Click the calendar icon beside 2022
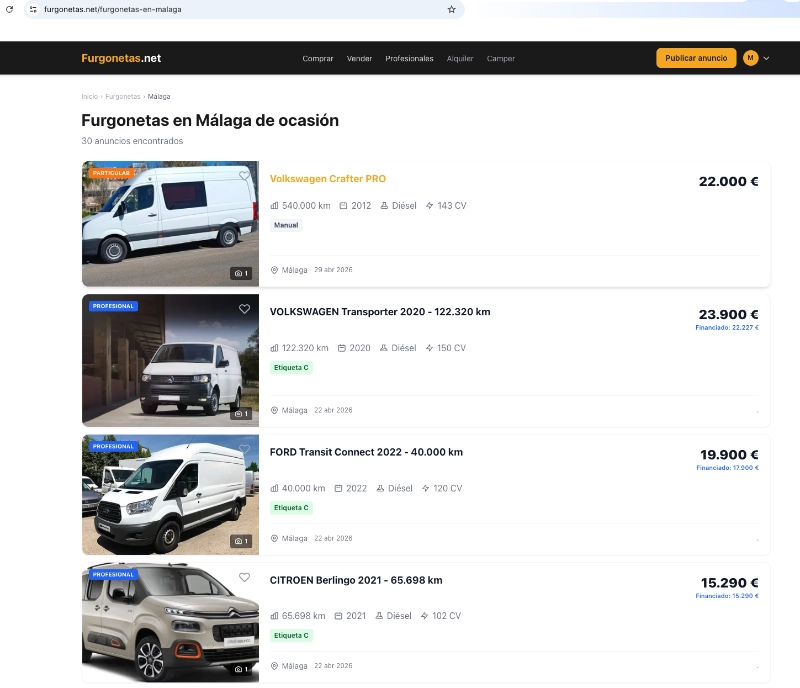 click(338, 488)
